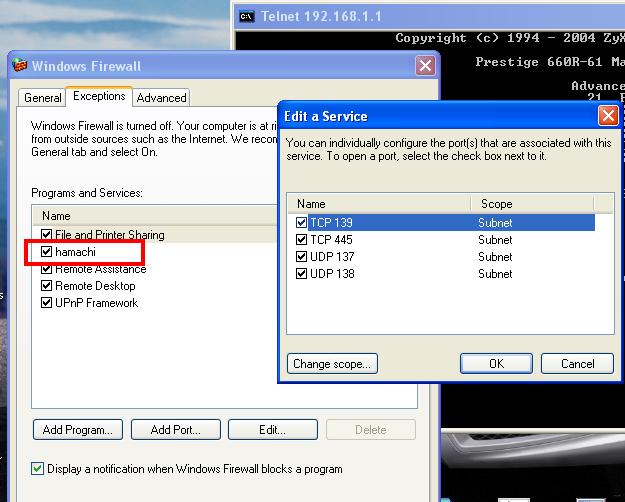625x502 pixels.
Task: Select File and Printer Sharing entry
Action: (x=110, y=235)
